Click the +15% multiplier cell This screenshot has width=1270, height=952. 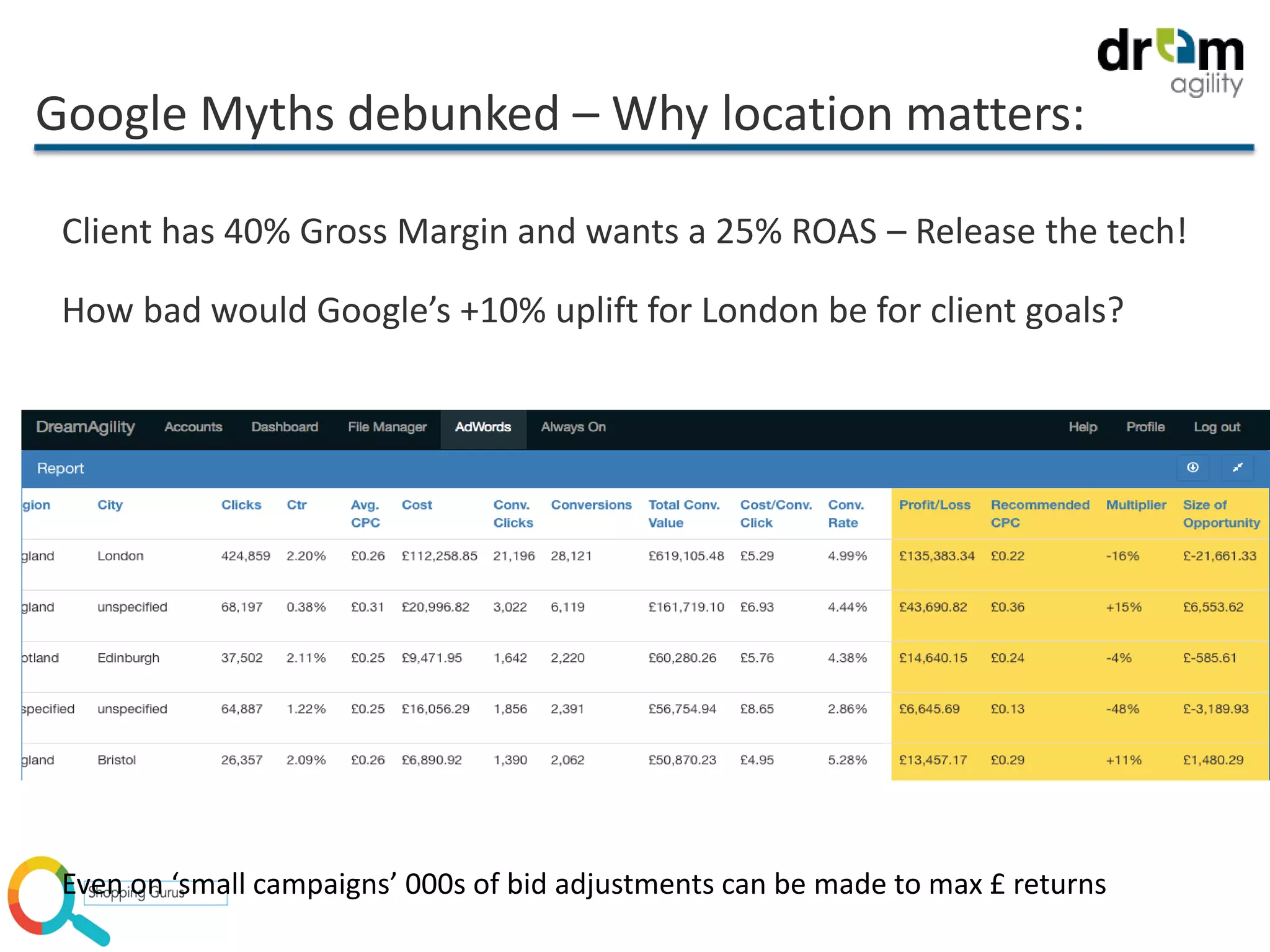coord(1124,607)
